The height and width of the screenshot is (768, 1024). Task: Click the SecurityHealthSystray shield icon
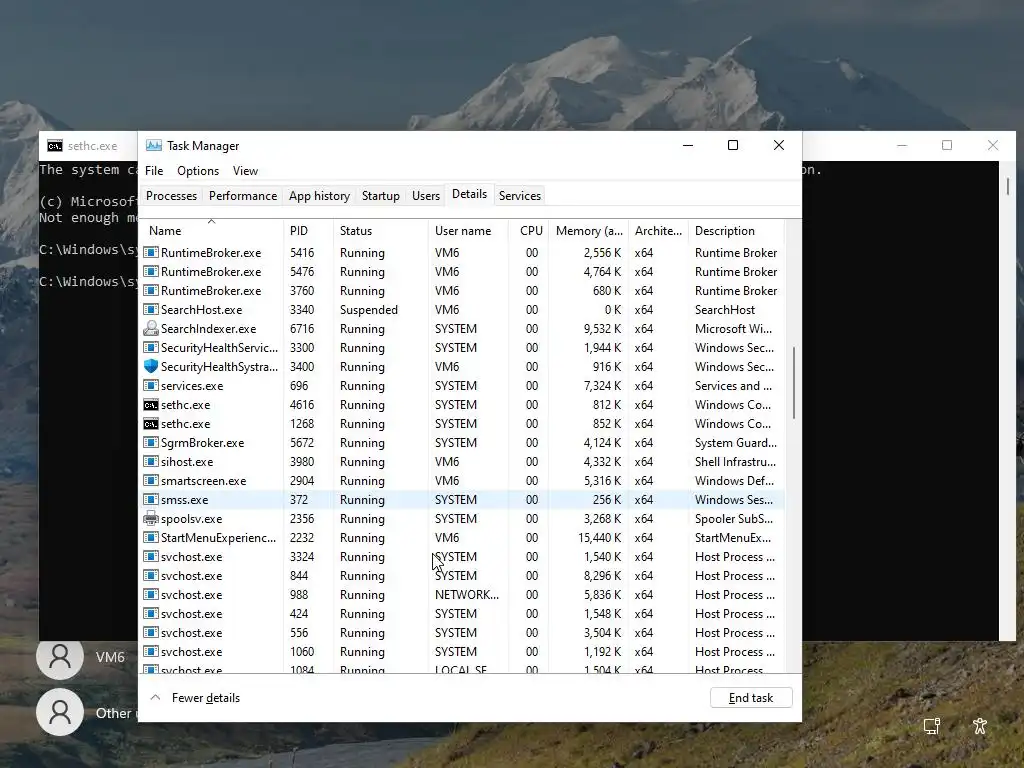151,366
